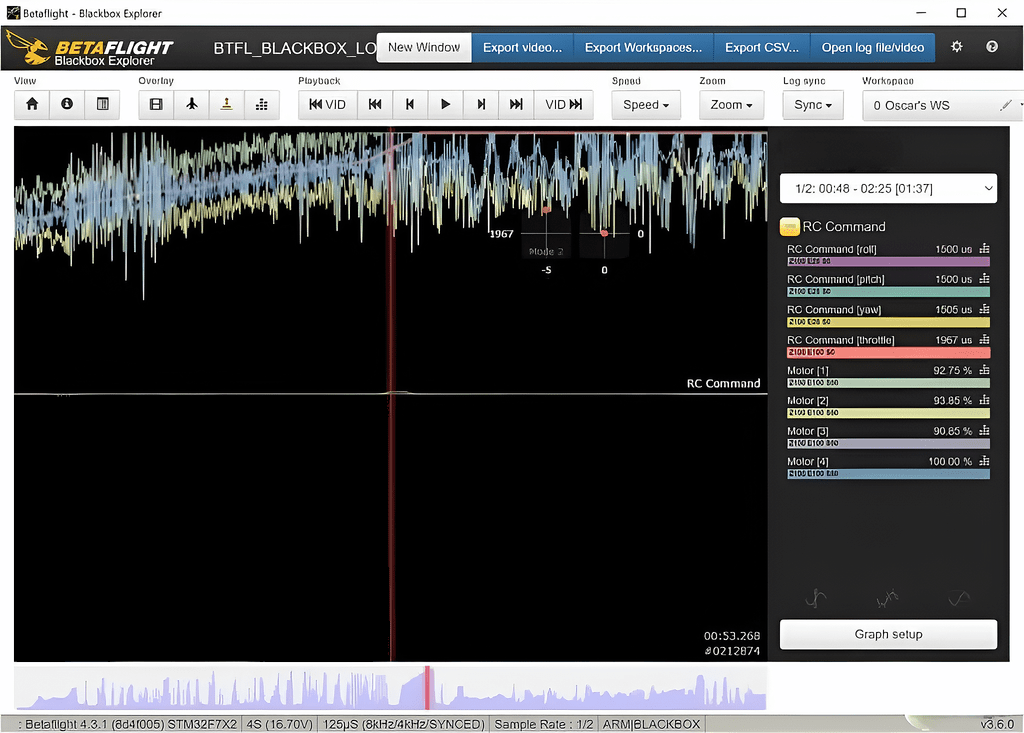
Task: Open the Zoom dropdown
Action: point(731,105)
